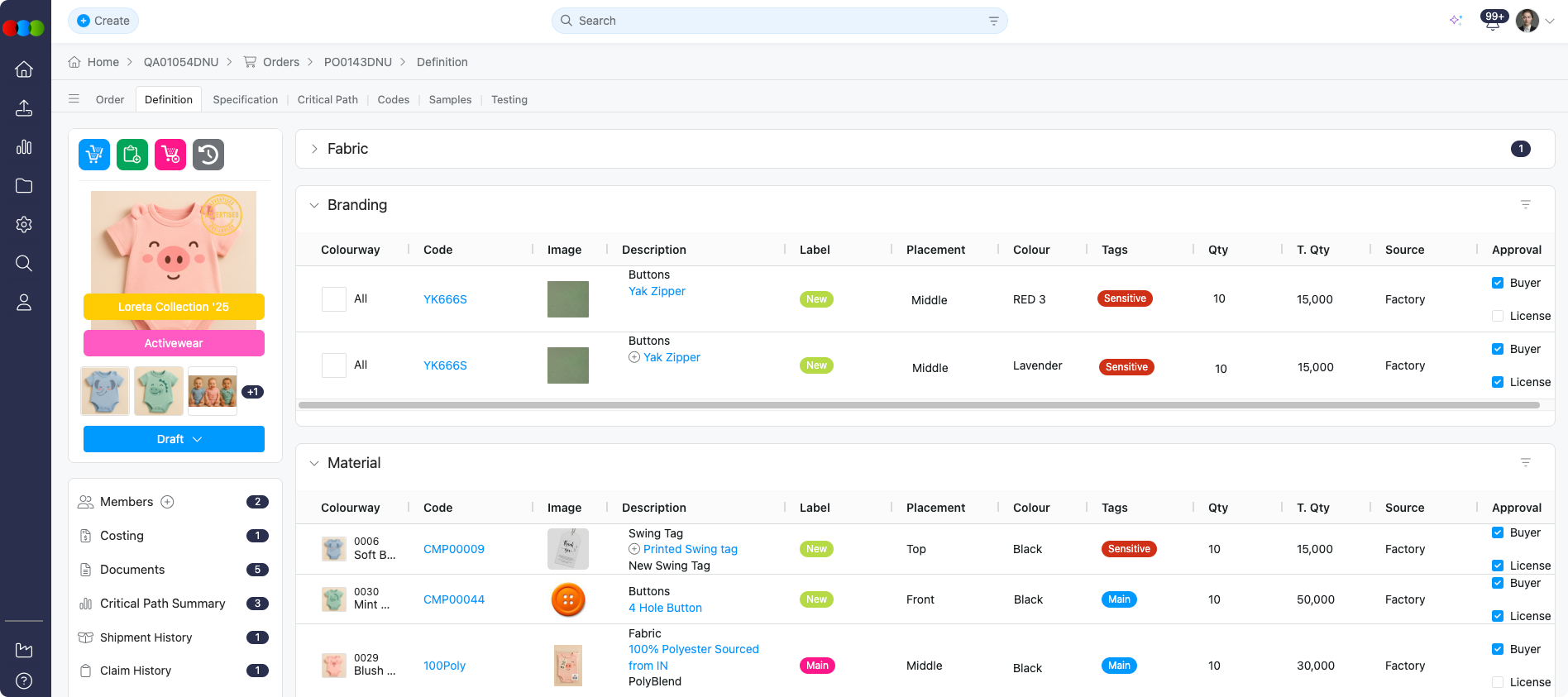Open the history clock icon

[x=208, y=155]
